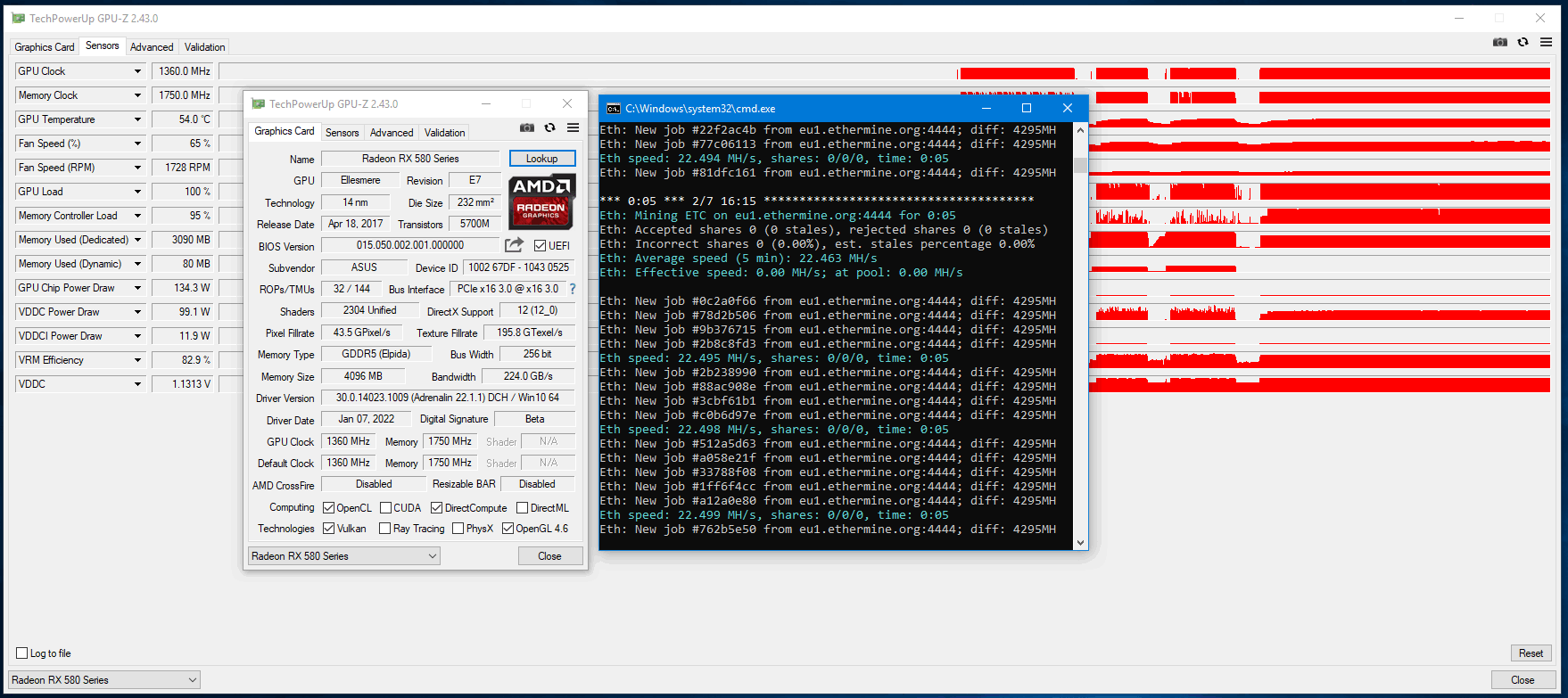Toggle UEFI checkbox

pos(540,245)
